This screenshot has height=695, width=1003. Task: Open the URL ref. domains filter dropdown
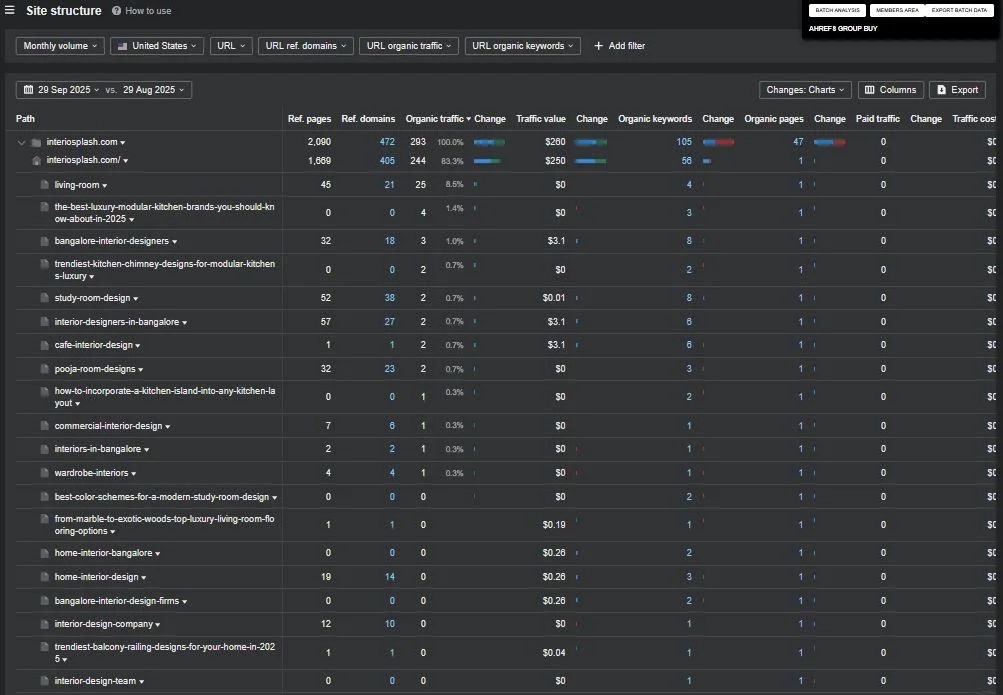[306, 46]
